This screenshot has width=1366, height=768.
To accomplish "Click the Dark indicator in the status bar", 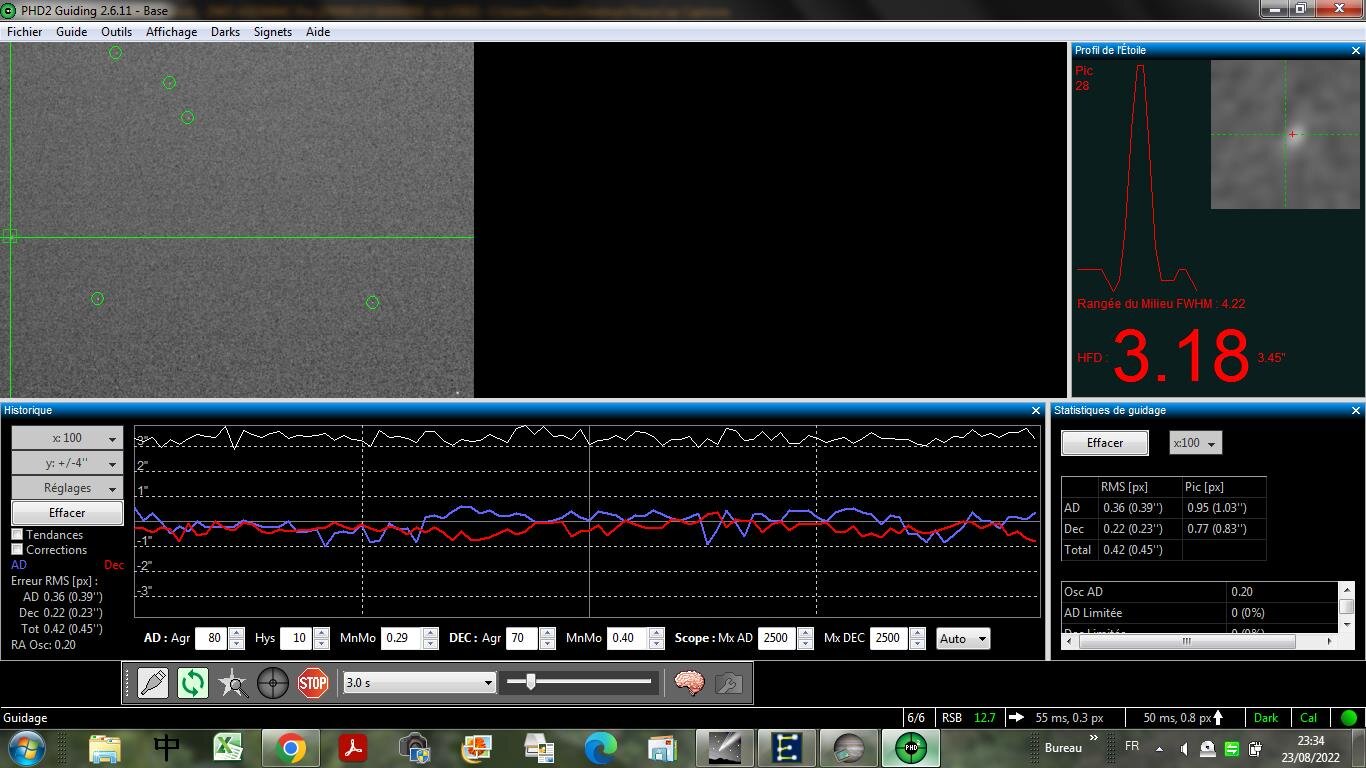I will point(1266,718).
